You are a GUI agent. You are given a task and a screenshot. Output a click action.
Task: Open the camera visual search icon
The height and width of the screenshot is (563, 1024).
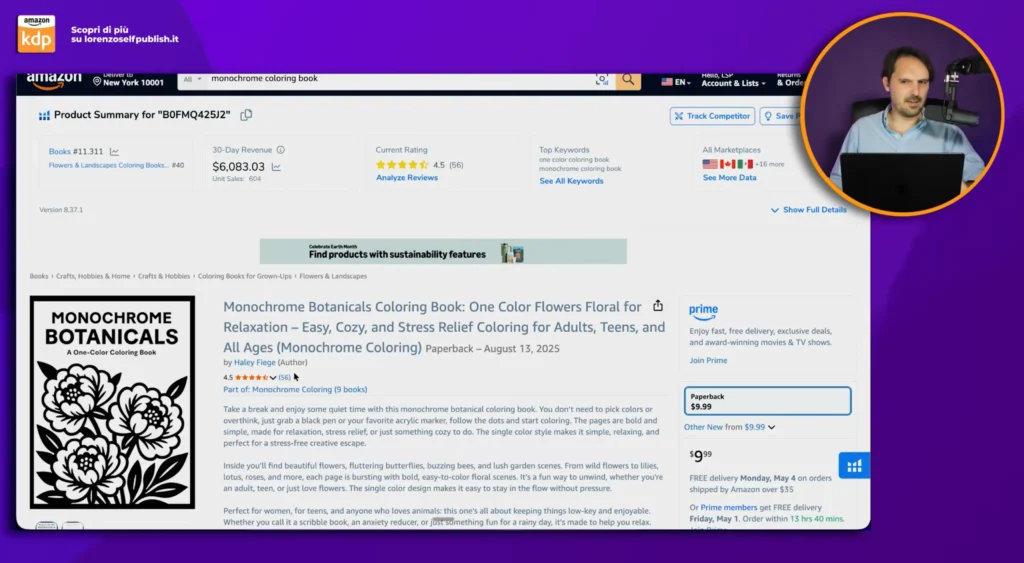point(601,80)
